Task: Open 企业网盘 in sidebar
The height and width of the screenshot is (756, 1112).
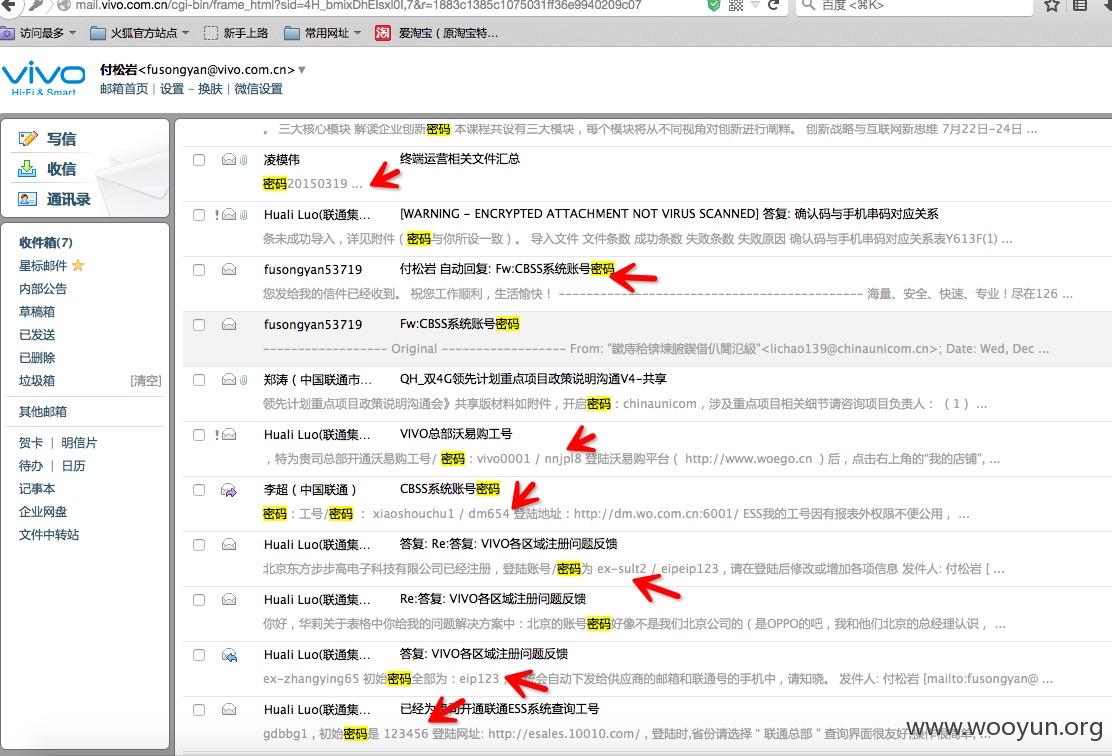Action: (x=43, y=511)
